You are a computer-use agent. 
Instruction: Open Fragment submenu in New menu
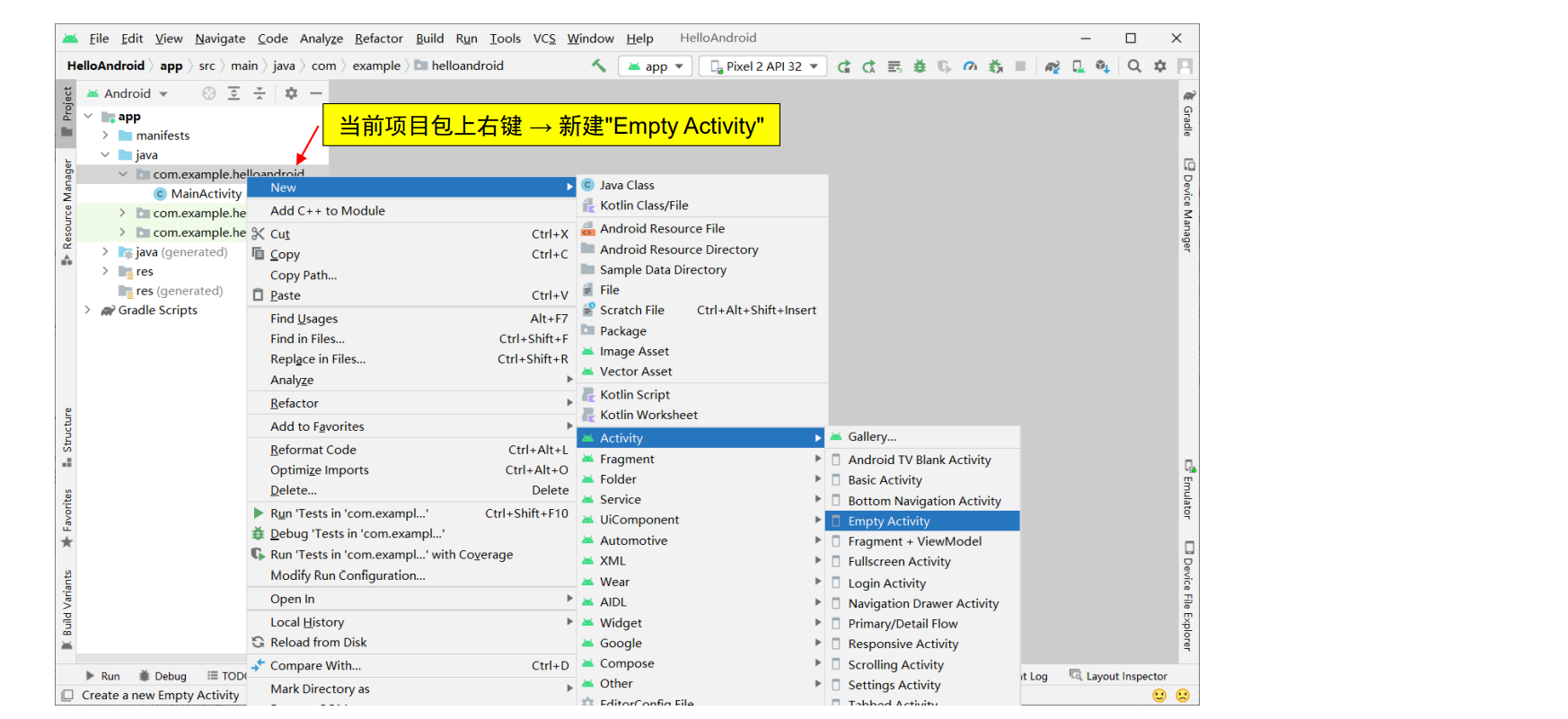702,459
